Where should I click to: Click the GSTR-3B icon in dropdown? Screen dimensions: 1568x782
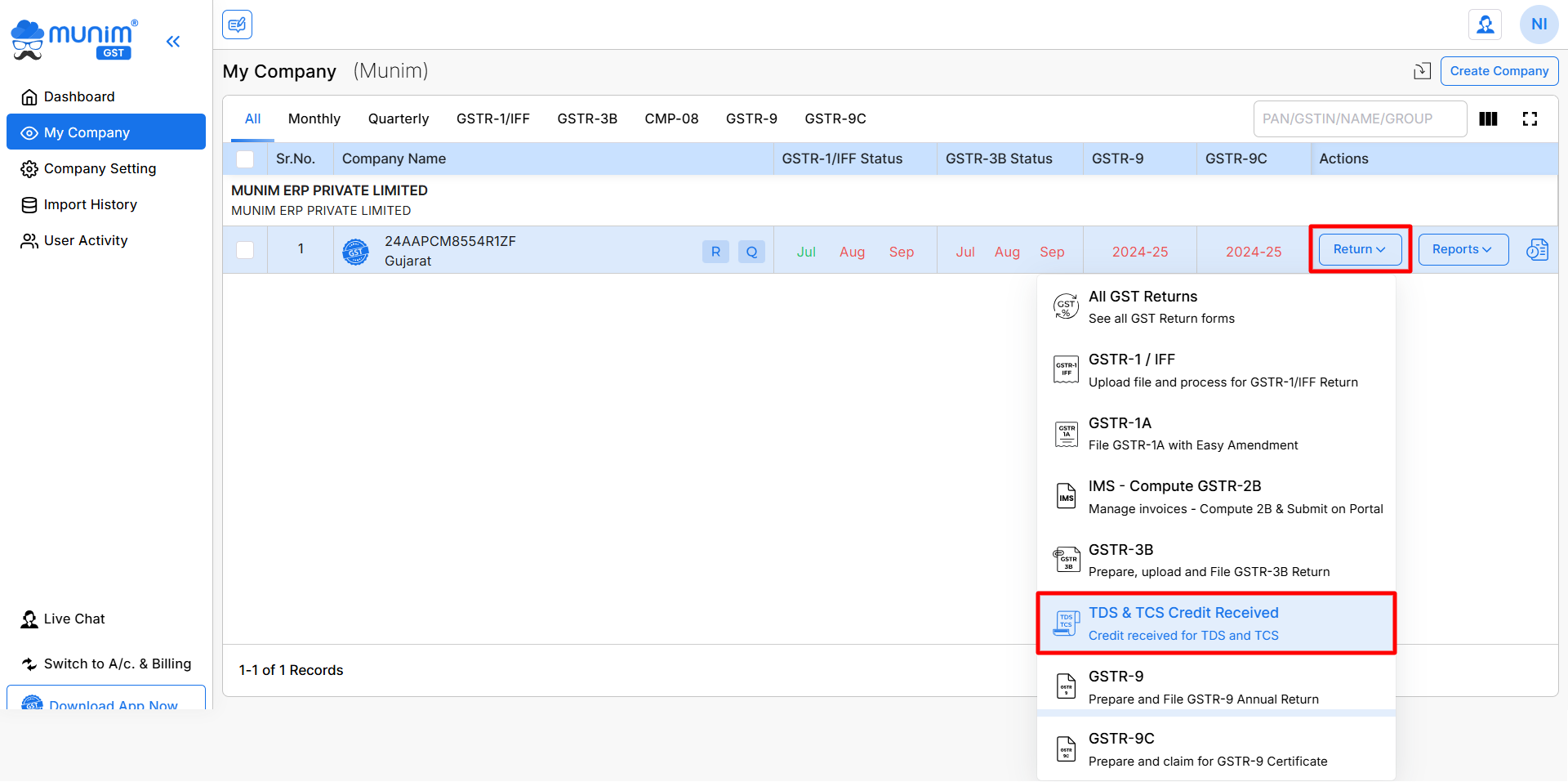[x=1066, y=560]
